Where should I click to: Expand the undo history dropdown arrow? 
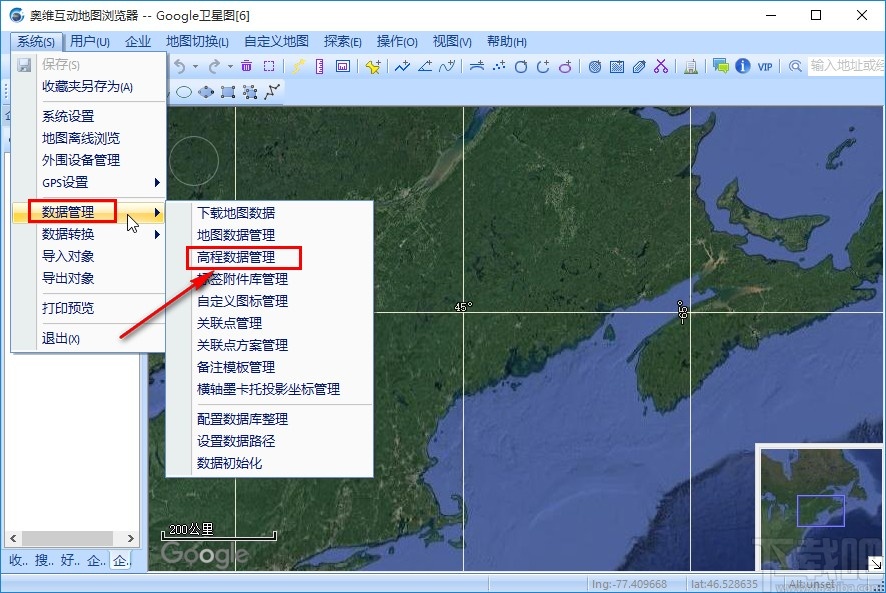[x=196, y=67]
